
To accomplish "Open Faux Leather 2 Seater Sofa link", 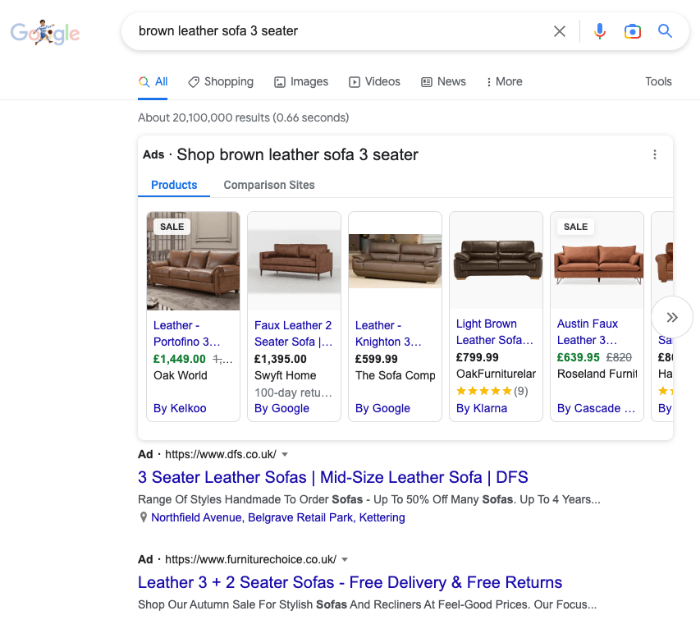I will point(293,333).
